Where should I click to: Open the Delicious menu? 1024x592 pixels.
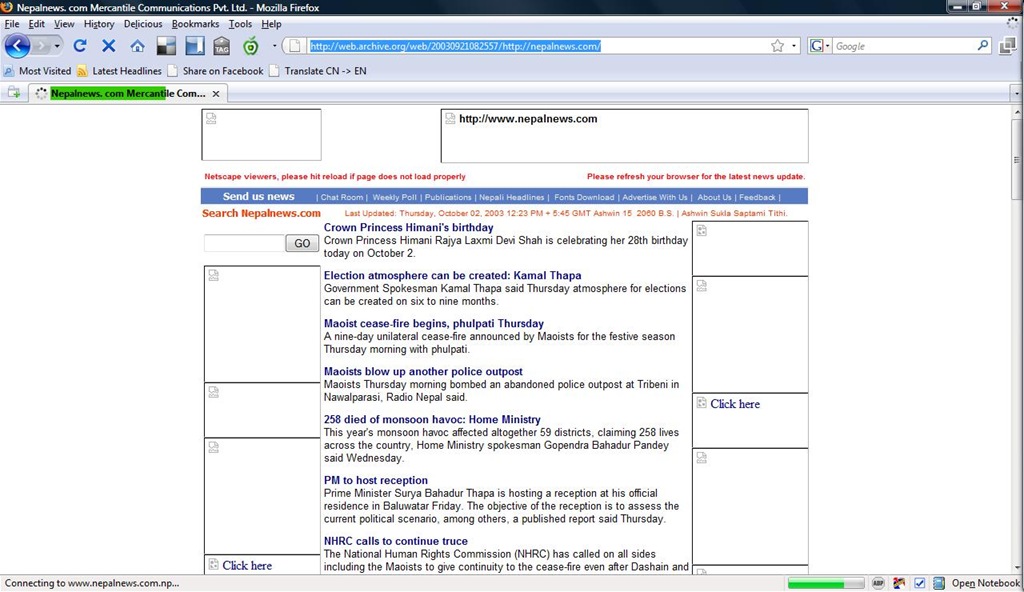[143, 24]
